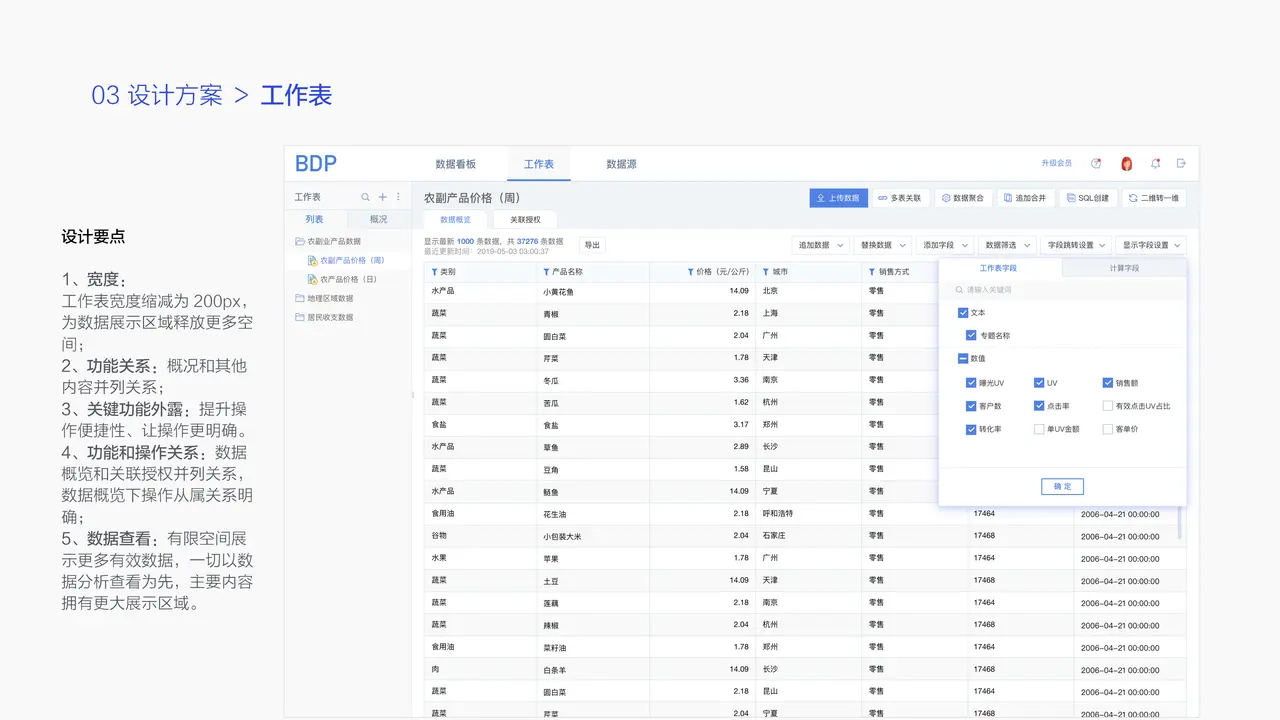
Task: Click the 导出 button
Action: pos(592,245)
